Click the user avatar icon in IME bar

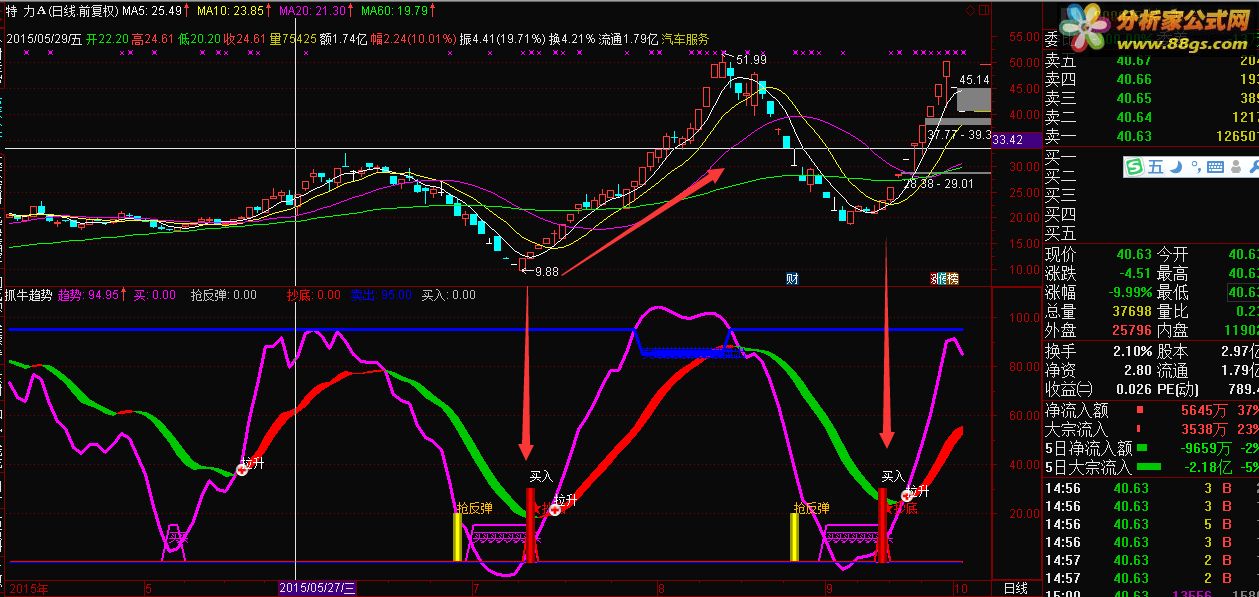[x=1238, y=167]
